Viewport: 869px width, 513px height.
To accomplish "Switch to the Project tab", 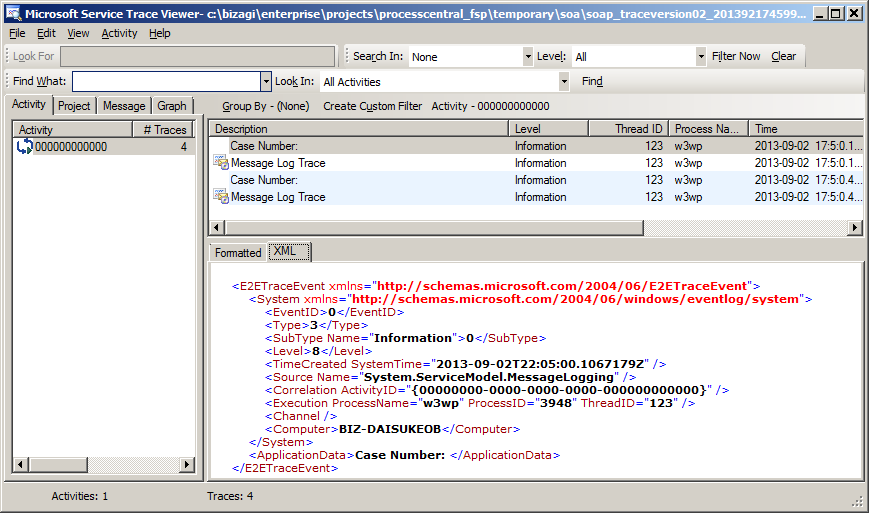I will (74, 106).
